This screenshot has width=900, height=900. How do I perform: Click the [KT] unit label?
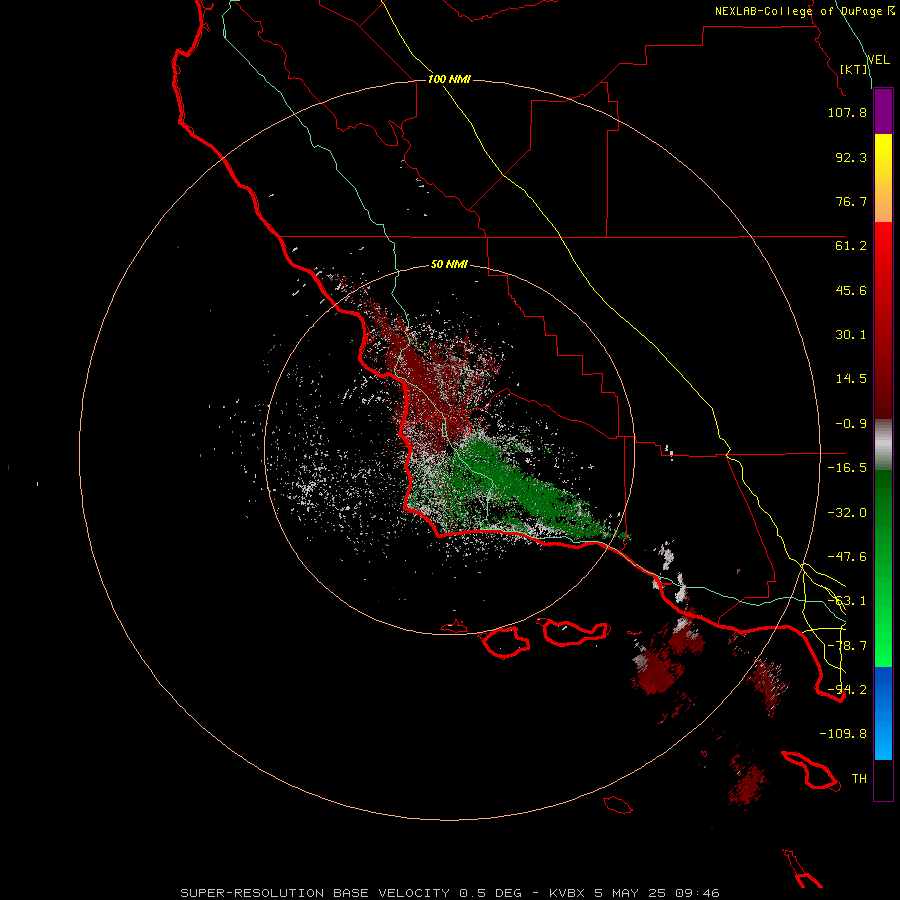point(854,69)
